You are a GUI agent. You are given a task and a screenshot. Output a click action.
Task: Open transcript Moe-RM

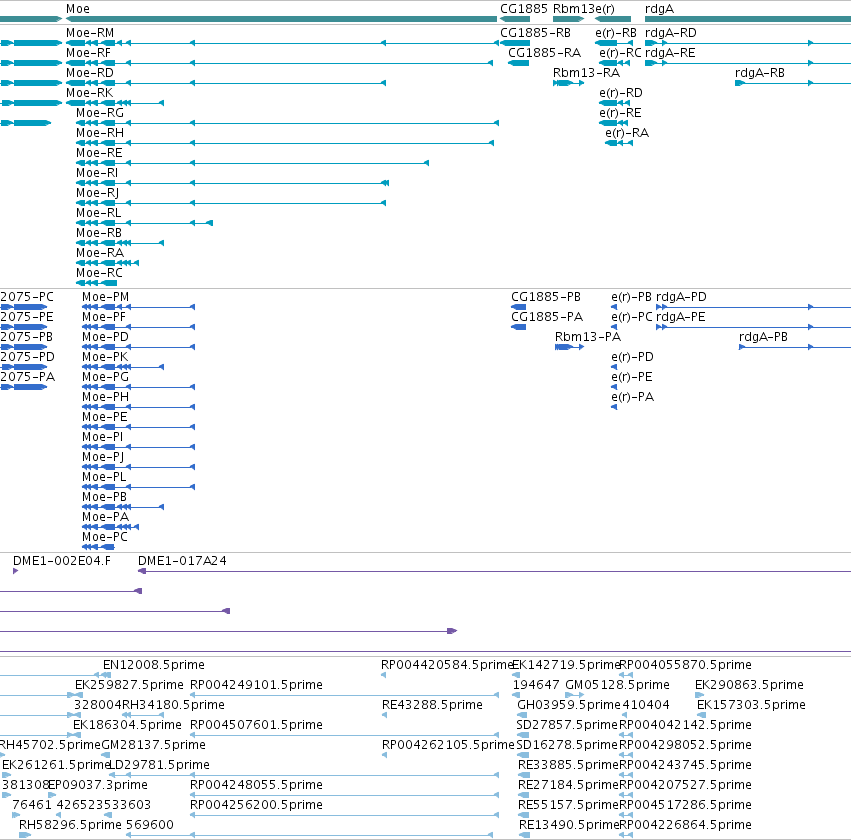coord(90,33)
